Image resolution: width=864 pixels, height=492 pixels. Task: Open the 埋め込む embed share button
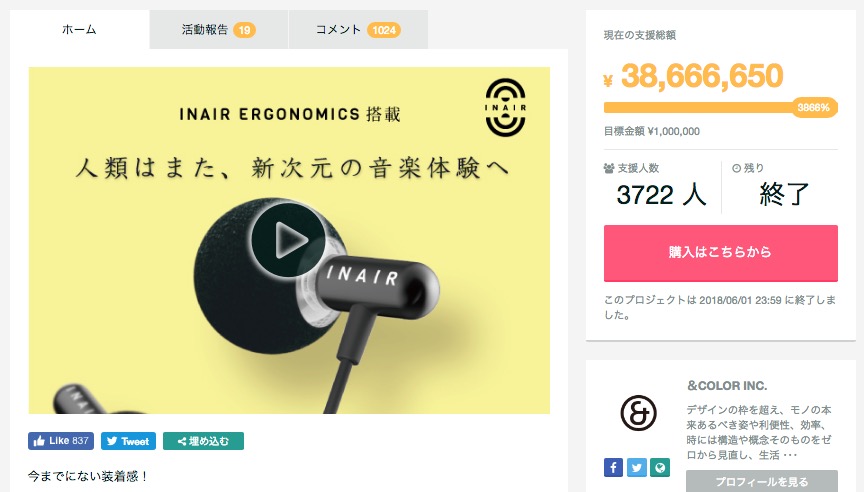203,441
